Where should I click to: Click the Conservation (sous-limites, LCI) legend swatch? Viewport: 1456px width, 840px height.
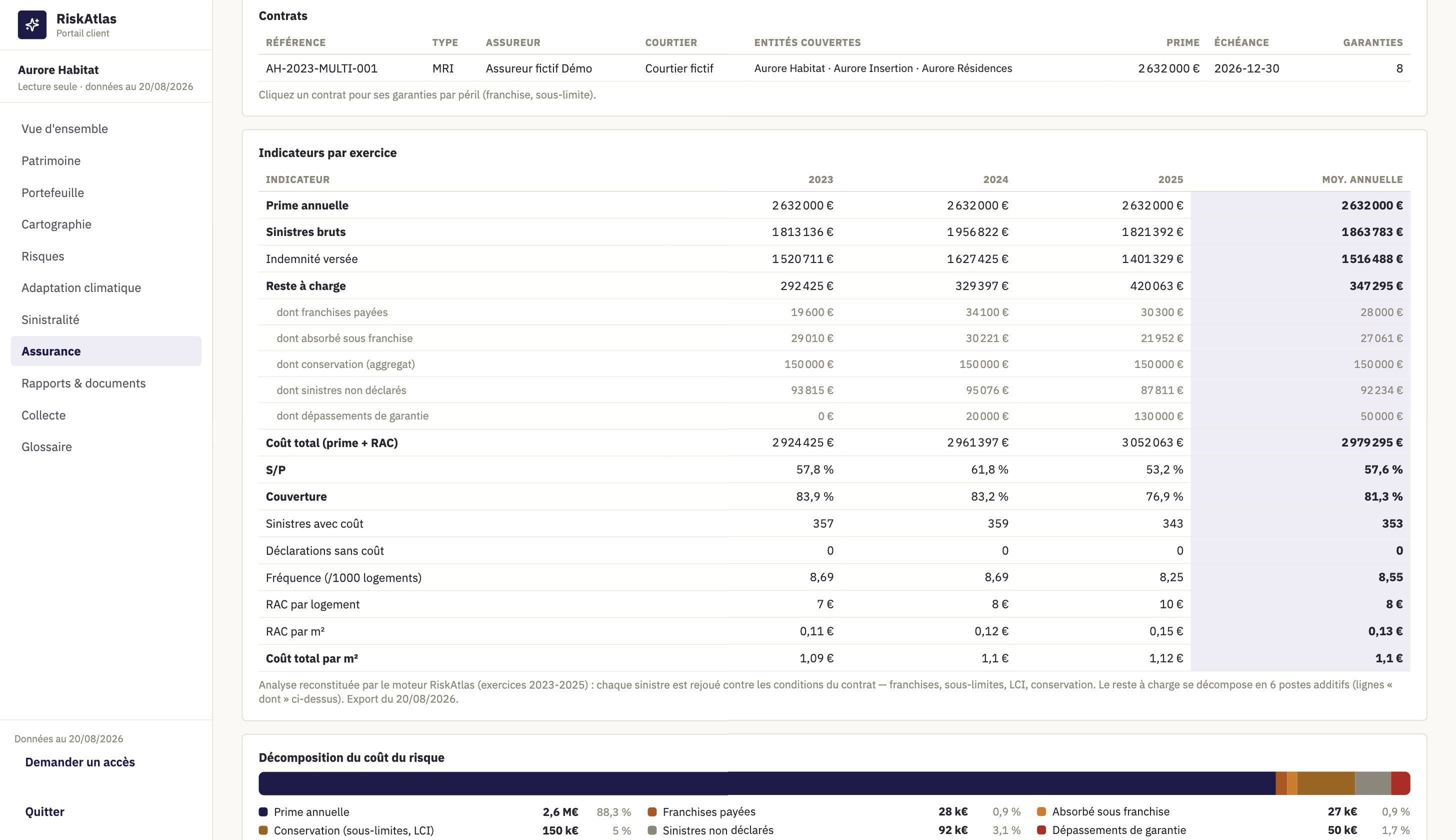coord(263,830)
